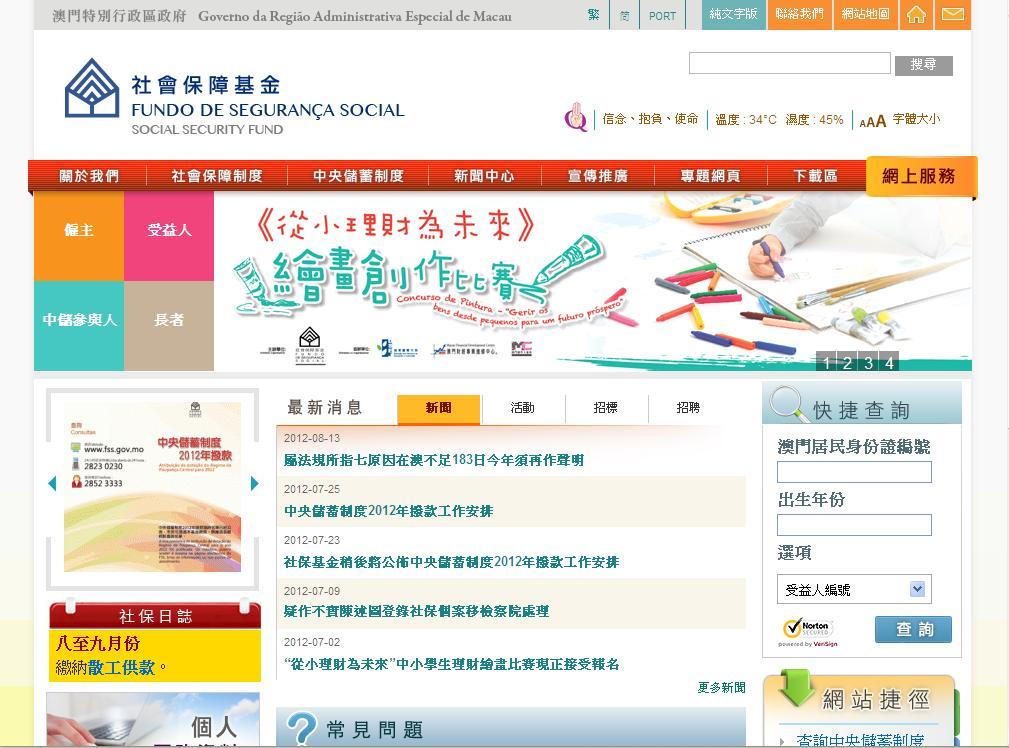
Task: Click the AAA font size icon
Action: tap(872, 121)
